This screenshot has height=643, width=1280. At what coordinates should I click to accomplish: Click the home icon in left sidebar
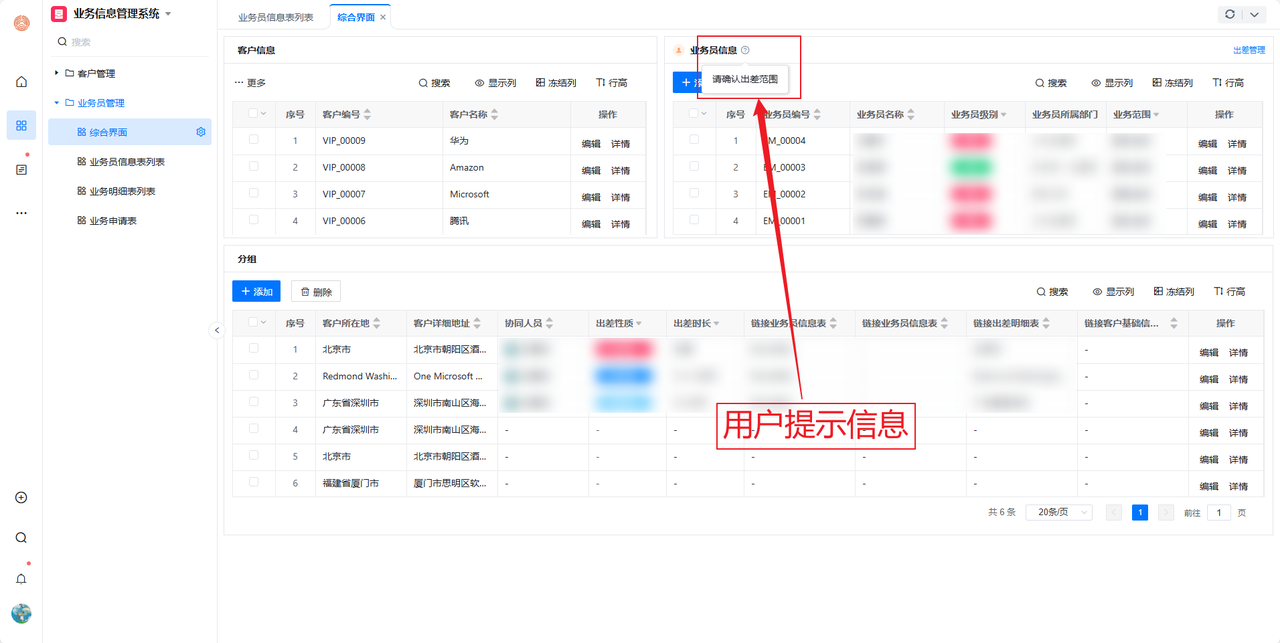tap(21, 82)
